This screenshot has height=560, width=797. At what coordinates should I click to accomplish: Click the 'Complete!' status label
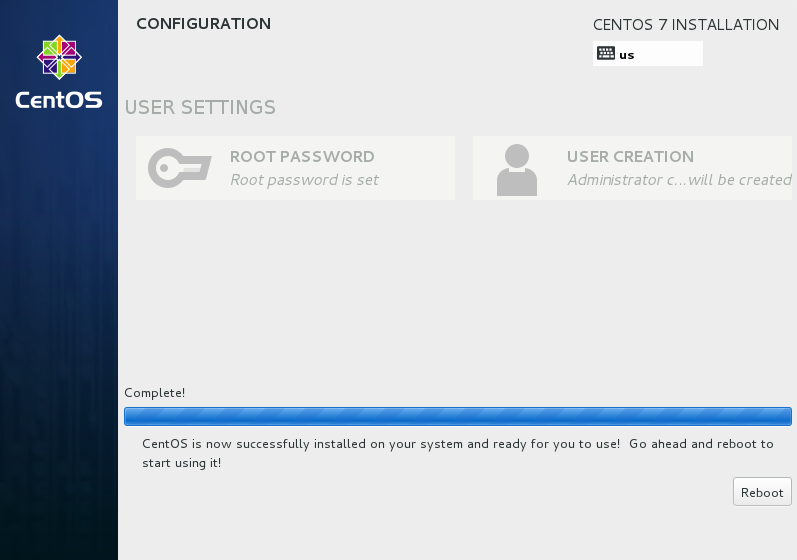point(154,393)
